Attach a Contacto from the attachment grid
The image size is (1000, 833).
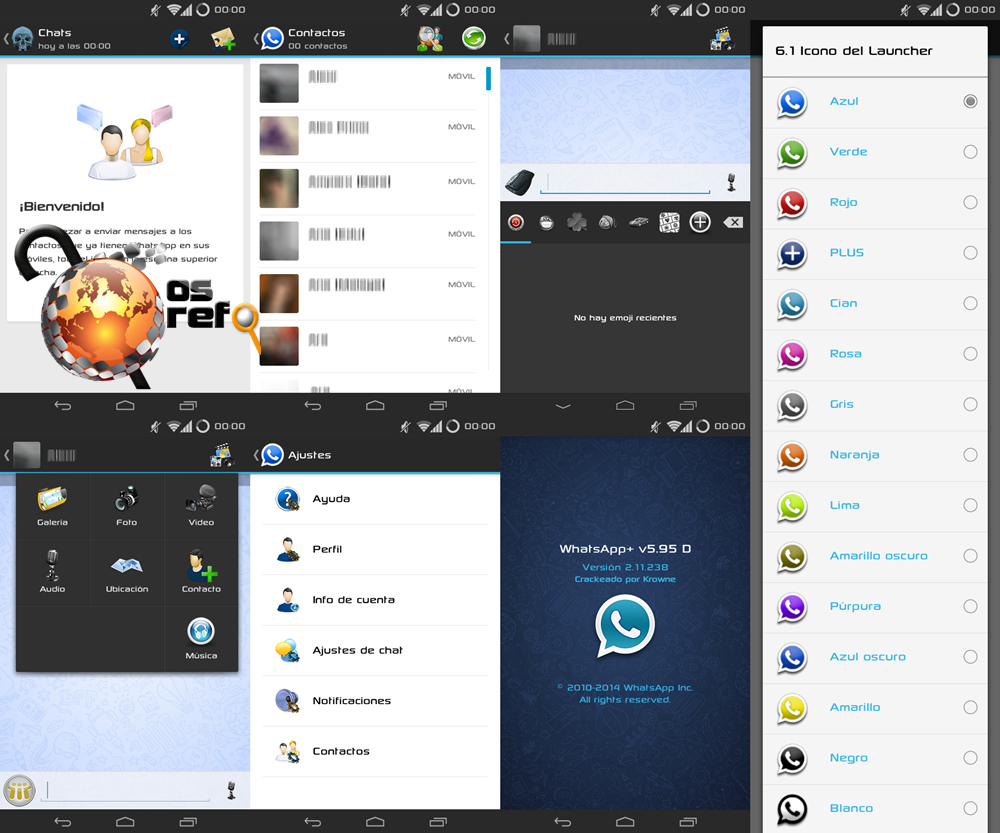tap(202, 572)
